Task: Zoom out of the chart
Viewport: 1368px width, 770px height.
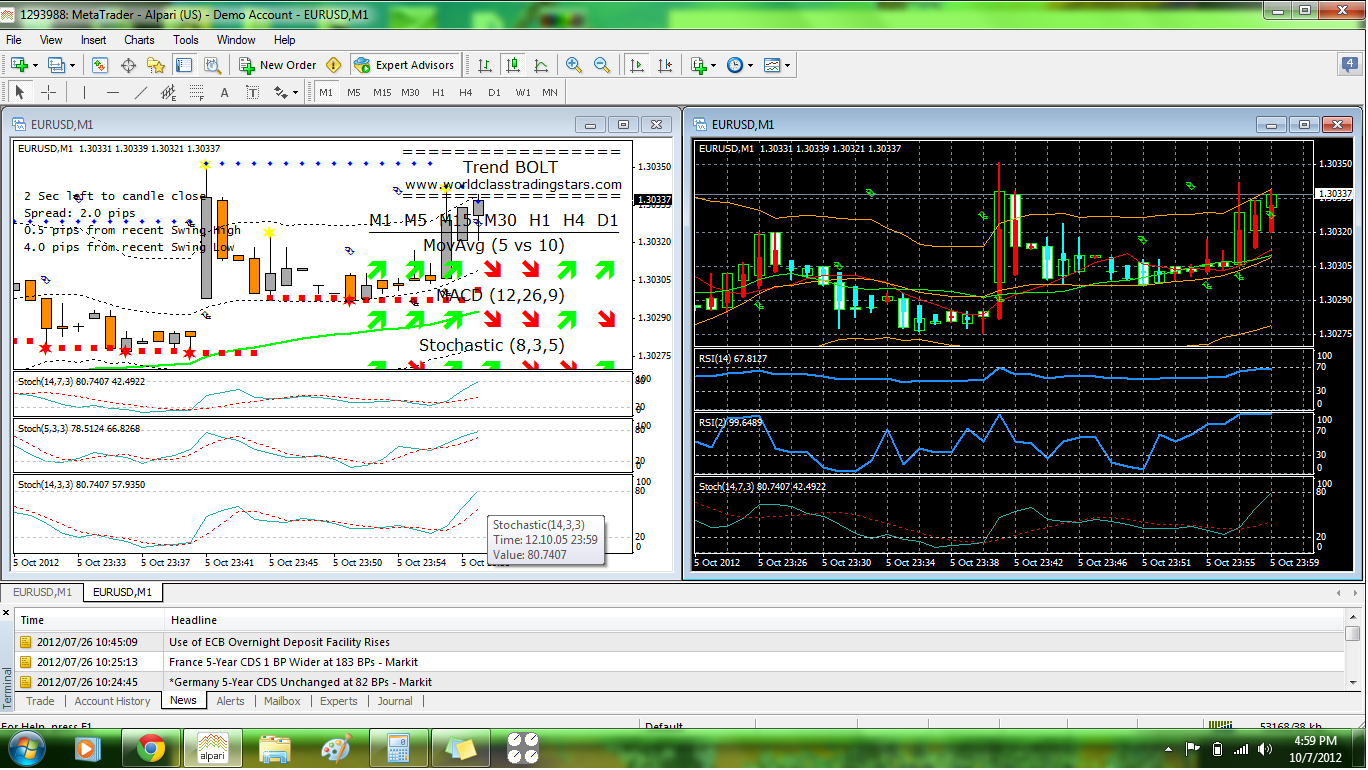Action: pos(602,65)
